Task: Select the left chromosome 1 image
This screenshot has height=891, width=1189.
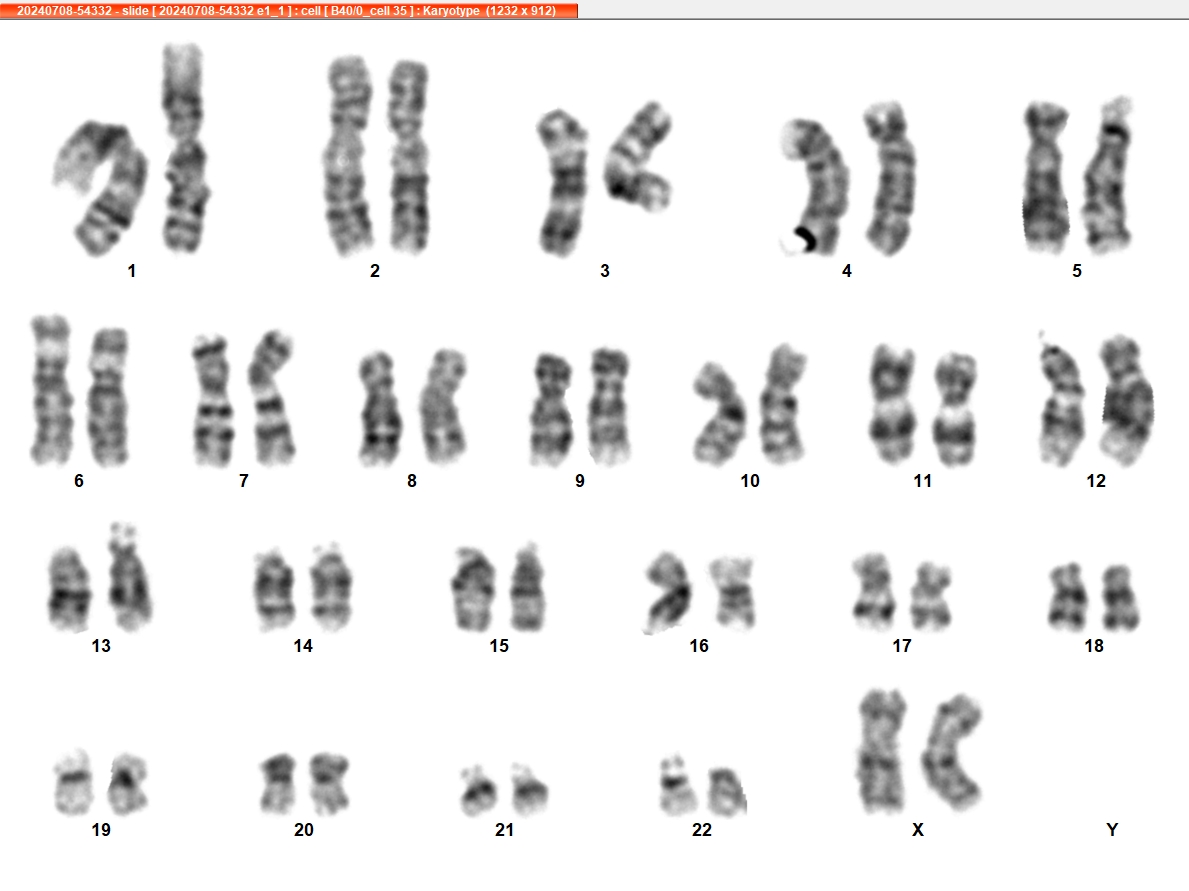Action: (x=102, y=187)
